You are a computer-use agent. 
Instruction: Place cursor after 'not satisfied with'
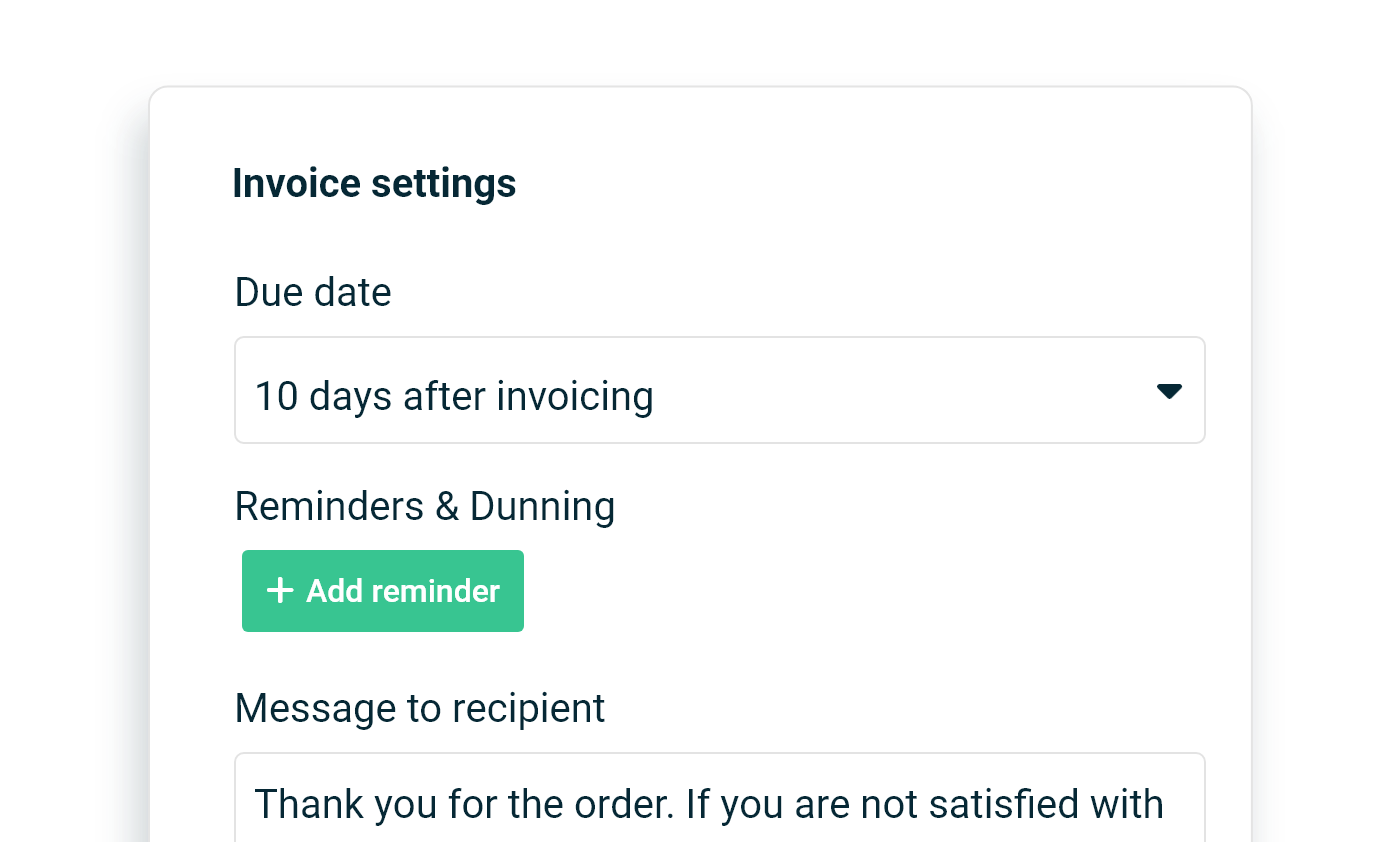tap(1166, 804)
